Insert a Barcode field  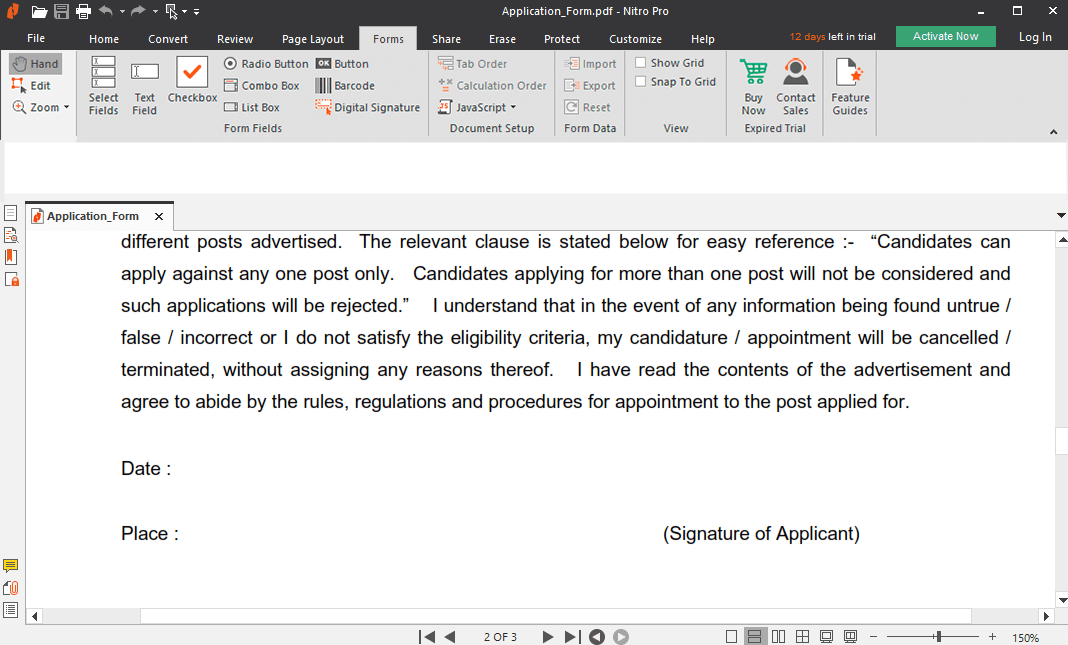tap(345, 86)
